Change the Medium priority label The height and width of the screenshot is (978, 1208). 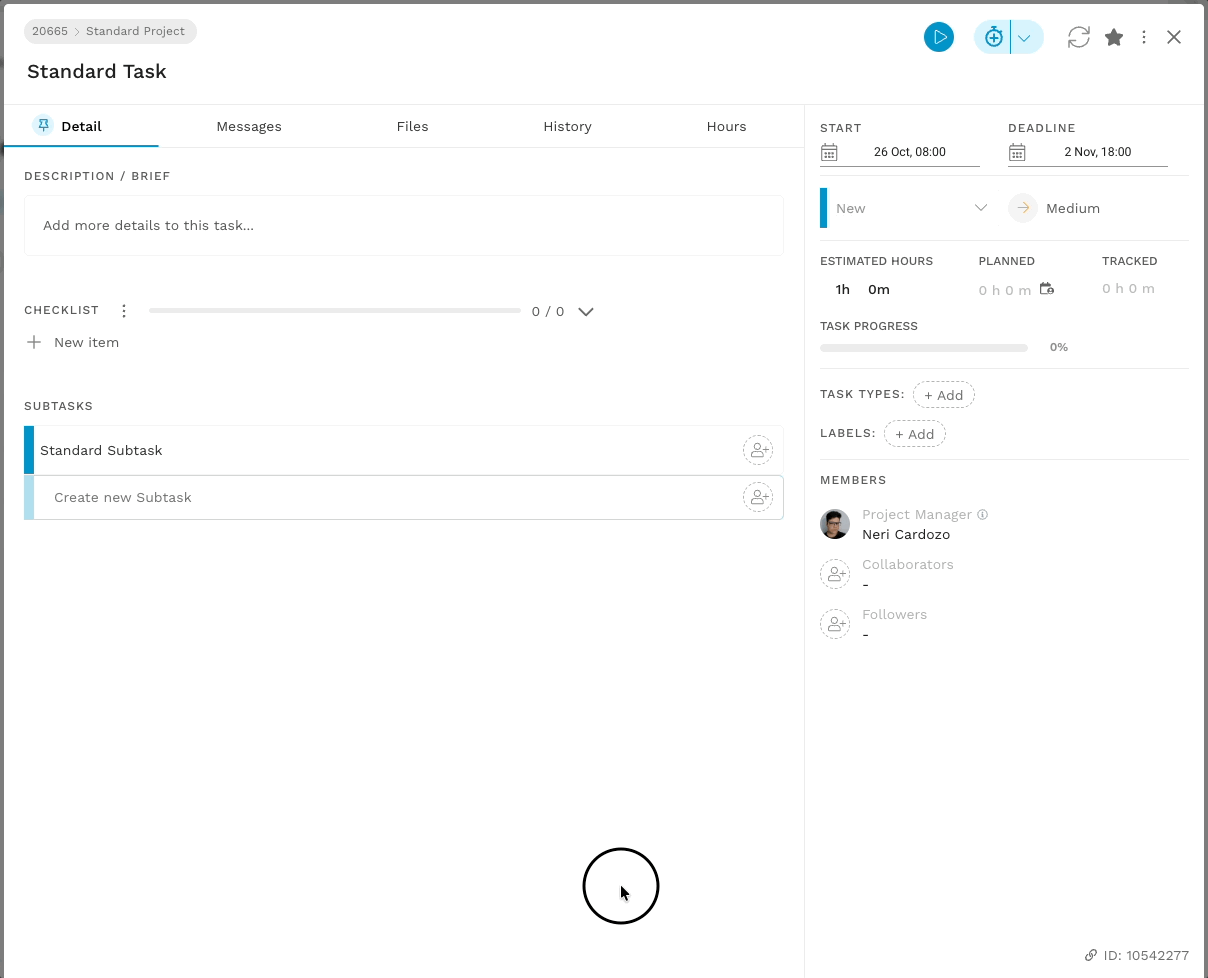[x=1073, y=208]
